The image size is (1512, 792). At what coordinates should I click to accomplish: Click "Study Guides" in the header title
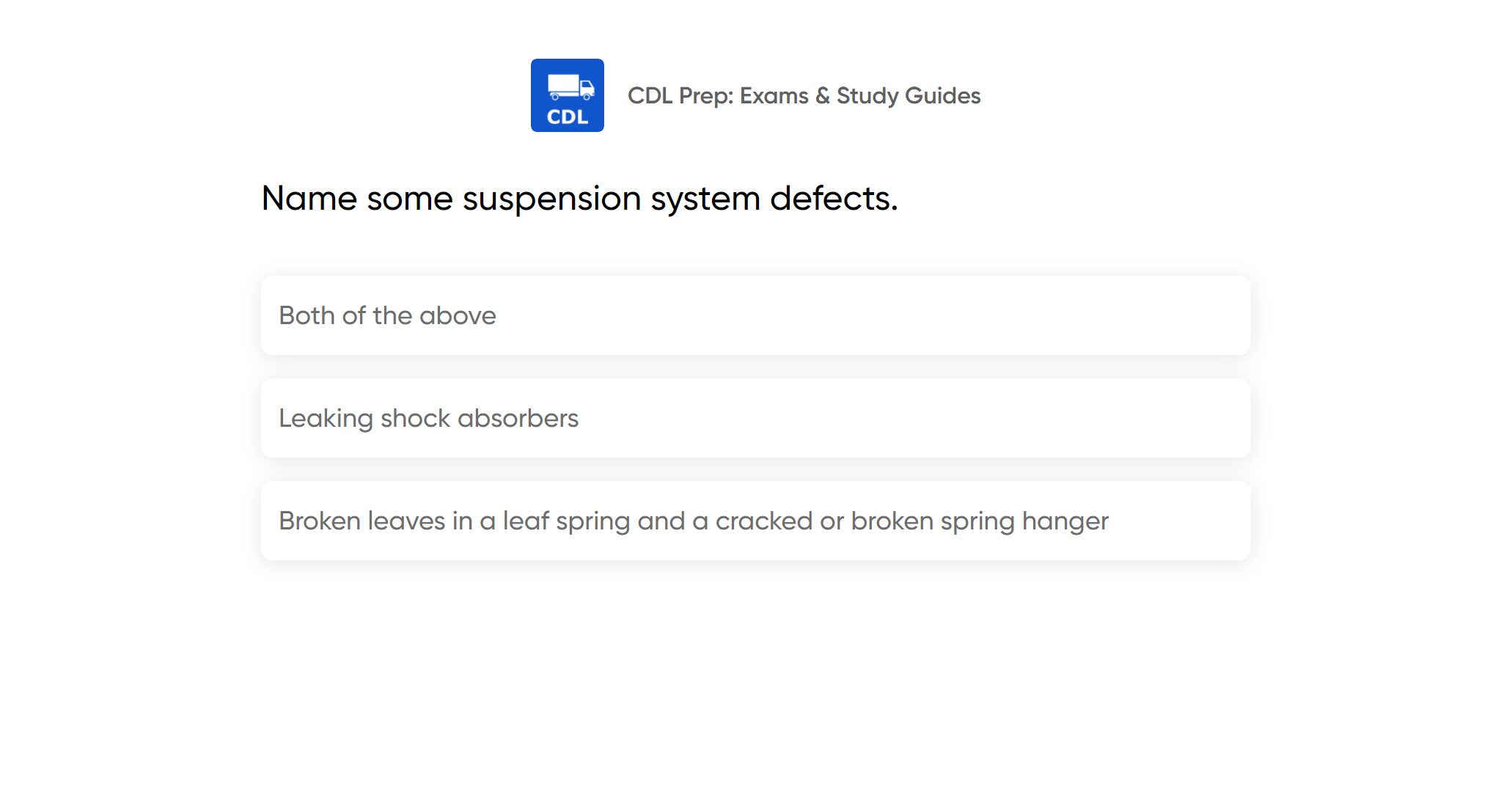coord(909,95)
